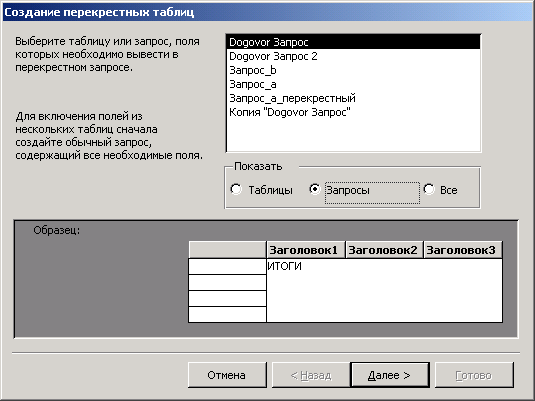535x401 pixels.
Task: Select Копия "Dogovor Запрос" entry
Action: click(x=353, y=112)
